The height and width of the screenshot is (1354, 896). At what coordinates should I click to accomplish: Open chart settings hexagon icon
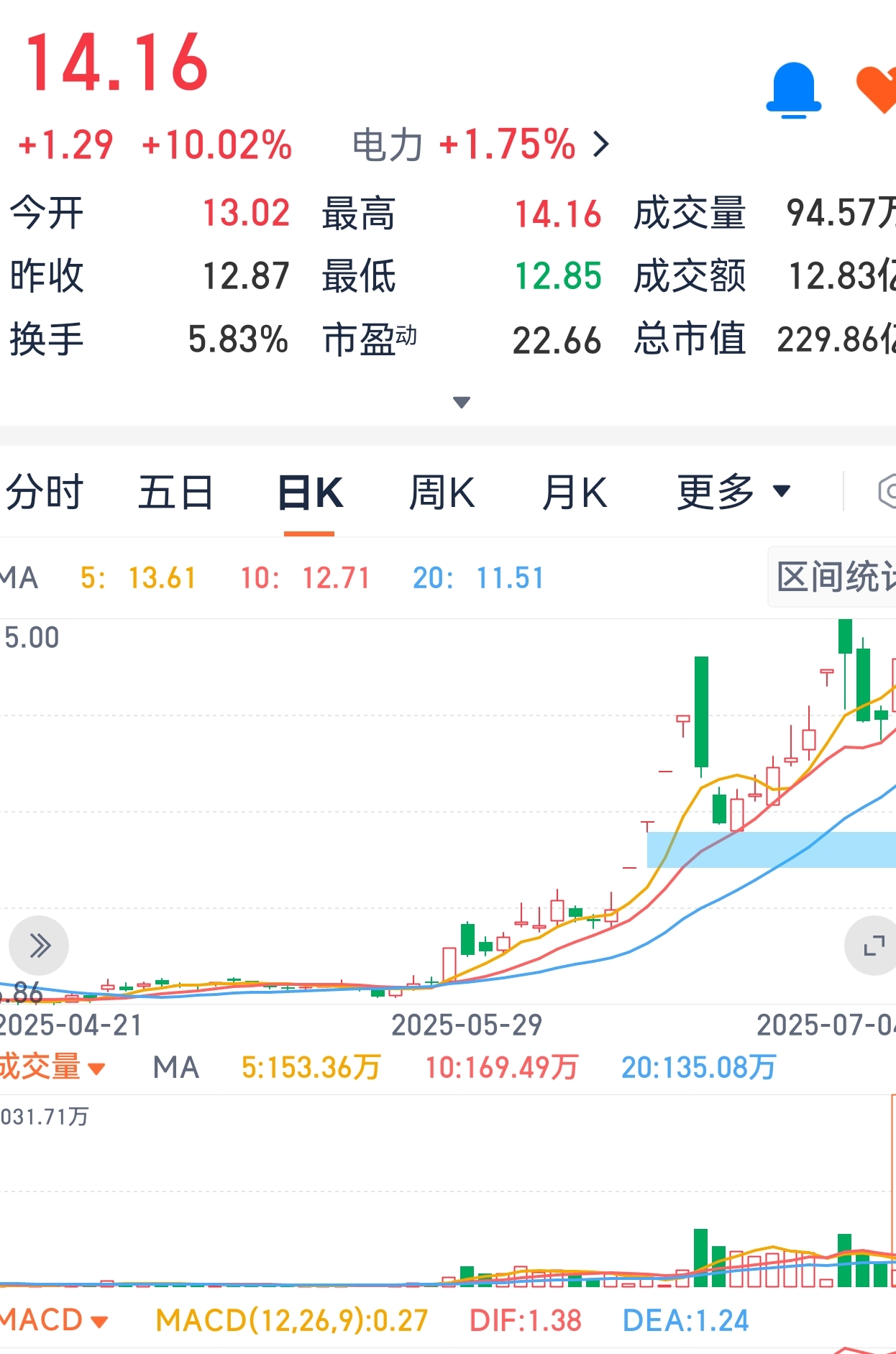pos(887,492)
